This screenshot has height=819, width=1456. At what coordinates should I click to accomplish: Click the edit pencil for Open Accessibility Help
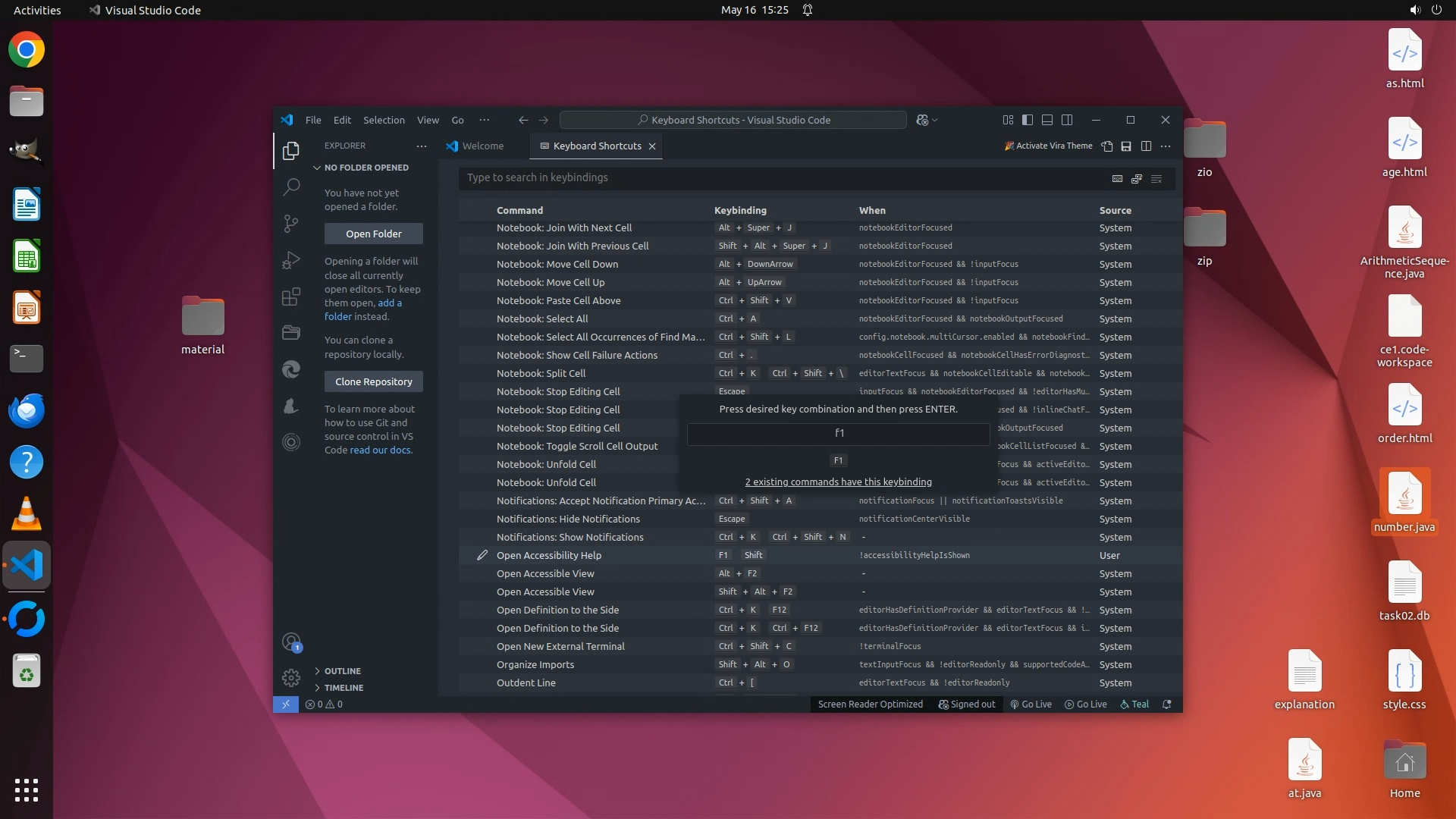point(482,555)
